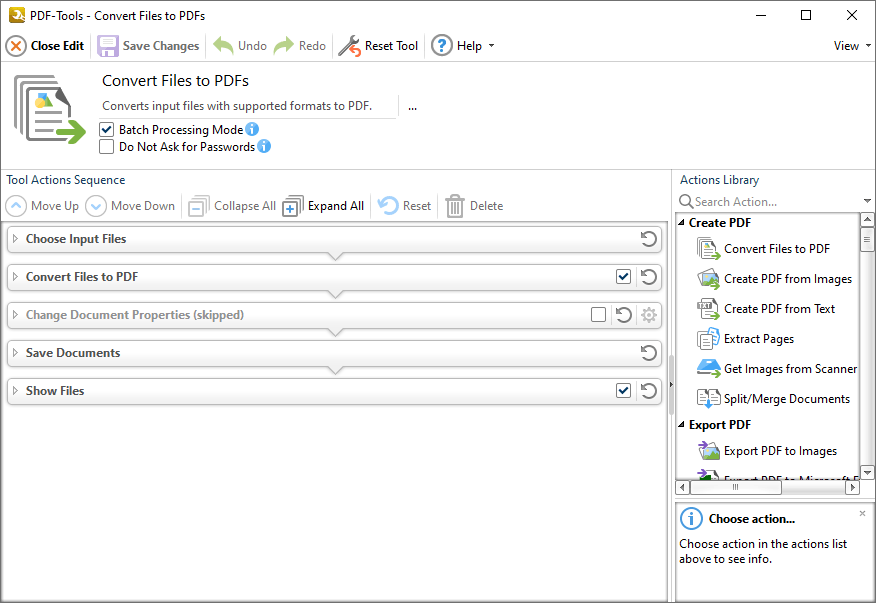This screenshot has height=603, width=876.
Task: Expand the Change Document Properties step
Action: click(16, 315)
